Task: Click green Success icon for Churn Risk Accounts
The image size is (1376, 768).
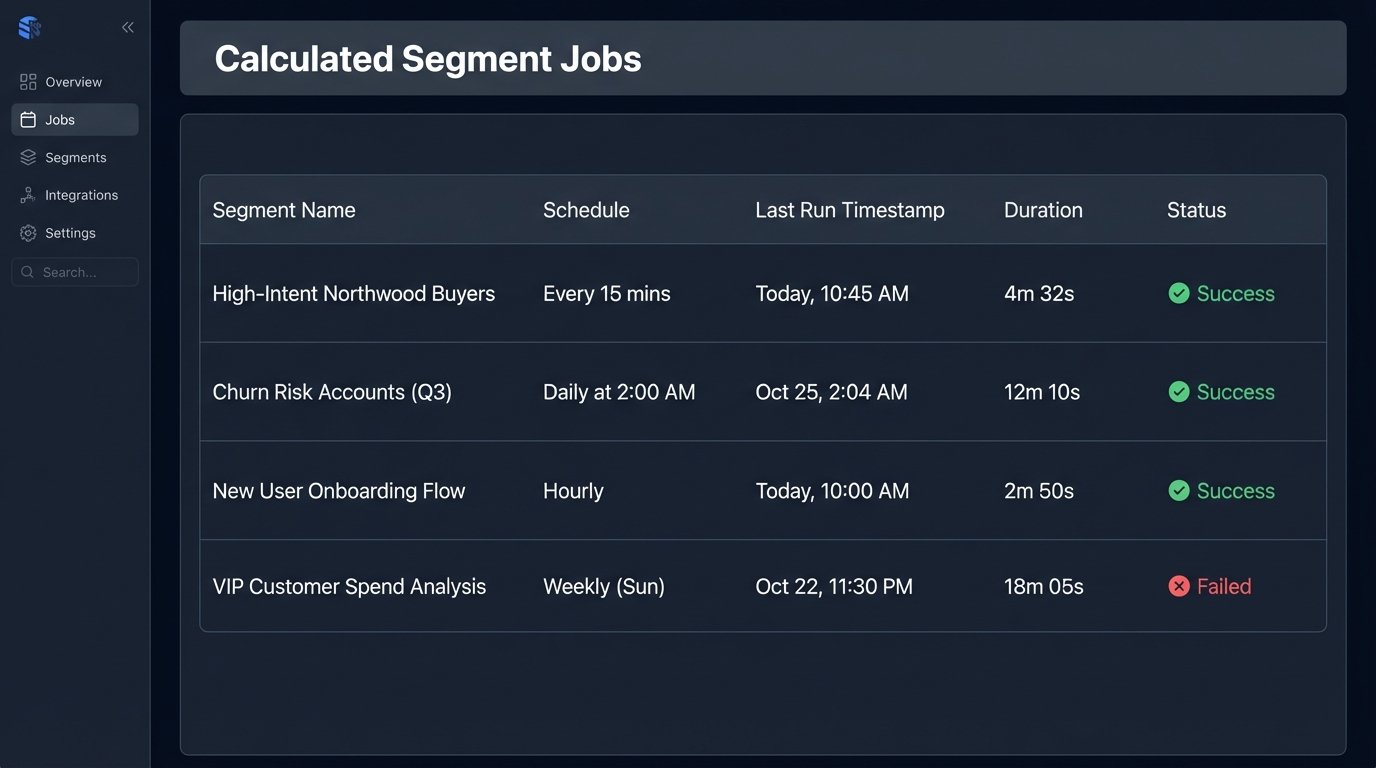Action: [x=1179, y=392]
